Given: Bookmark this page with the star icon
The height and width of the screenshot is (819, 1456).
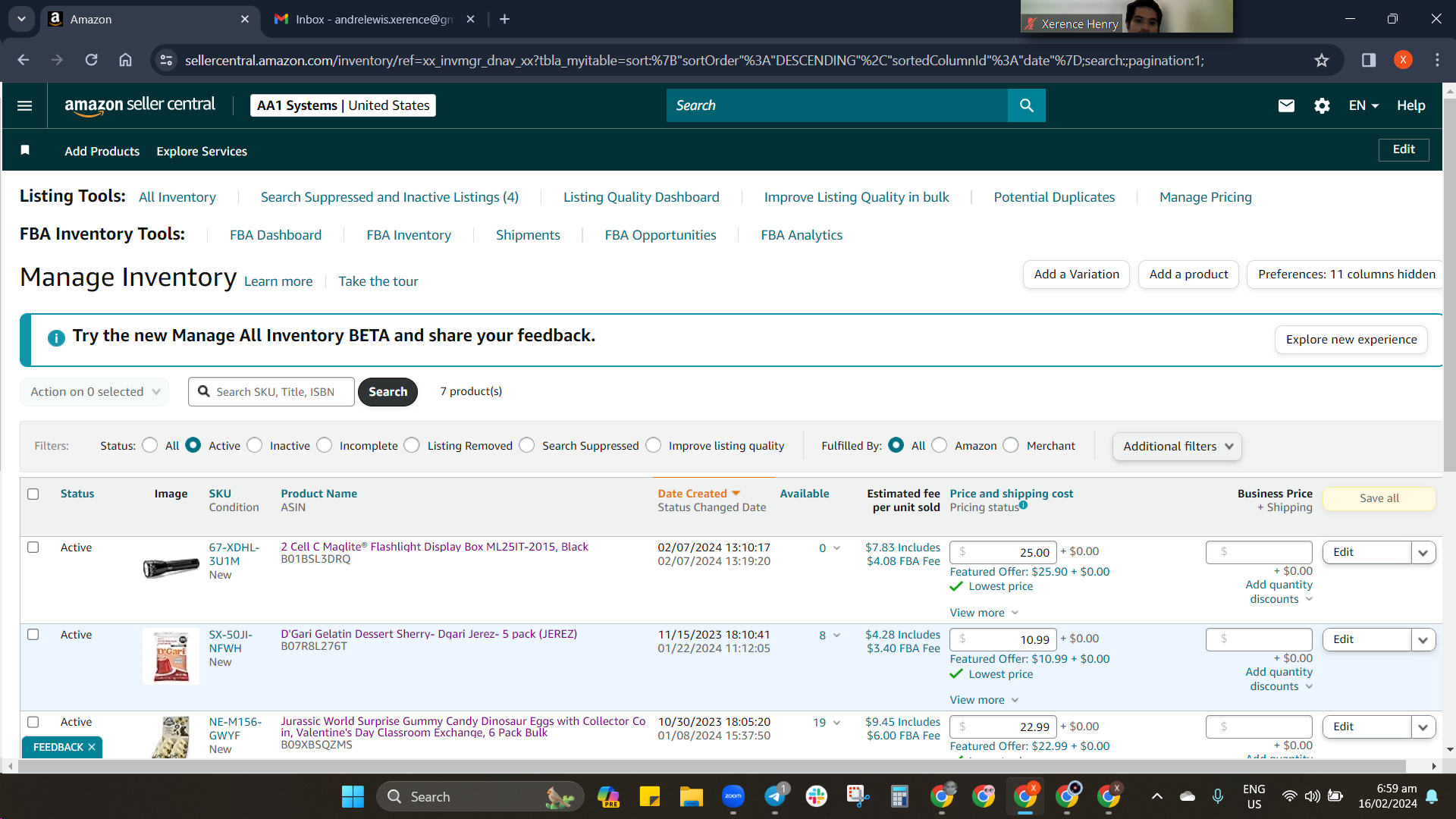Looking at the screenshot, I should (x=1322, y=60).
